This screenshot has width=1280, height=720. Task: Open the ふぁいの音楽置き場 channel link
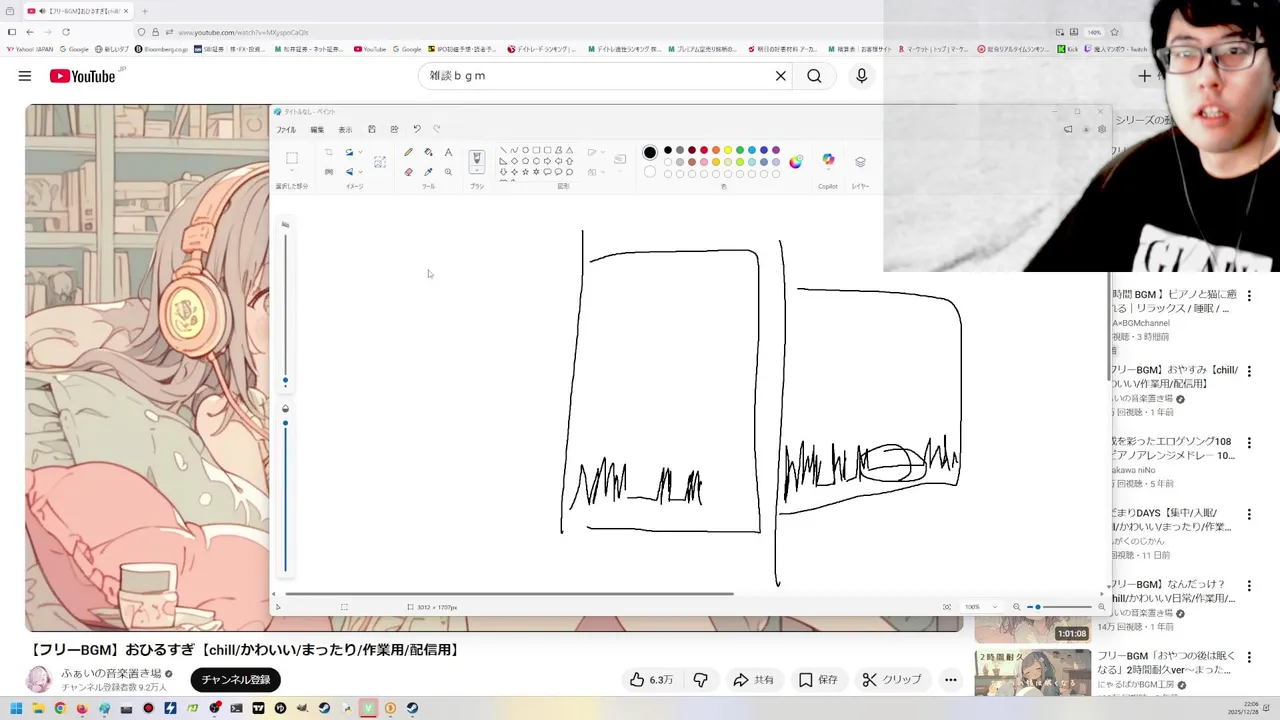tap(110, 673)
